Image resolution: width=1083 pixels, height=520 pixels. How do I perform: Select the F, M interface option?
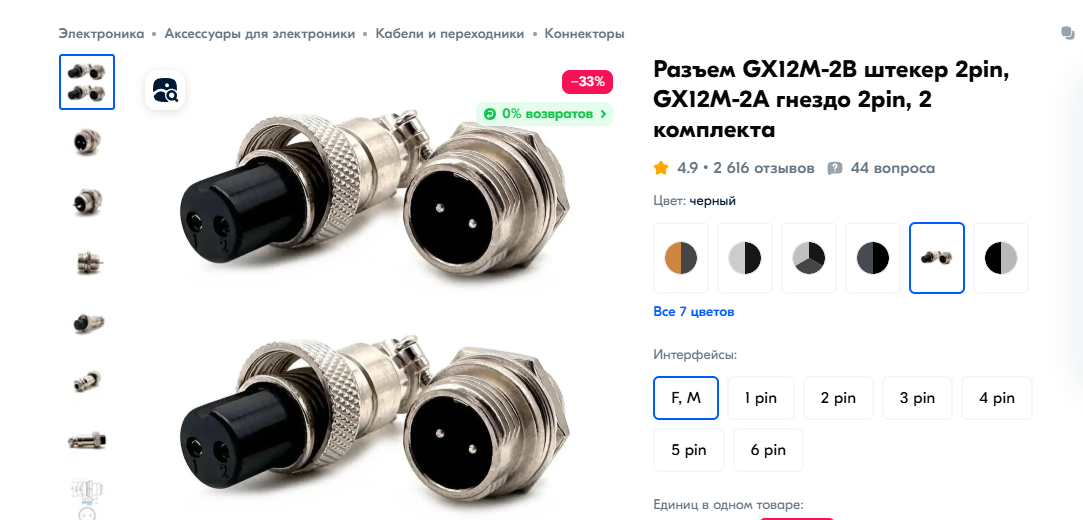(686, 398)
